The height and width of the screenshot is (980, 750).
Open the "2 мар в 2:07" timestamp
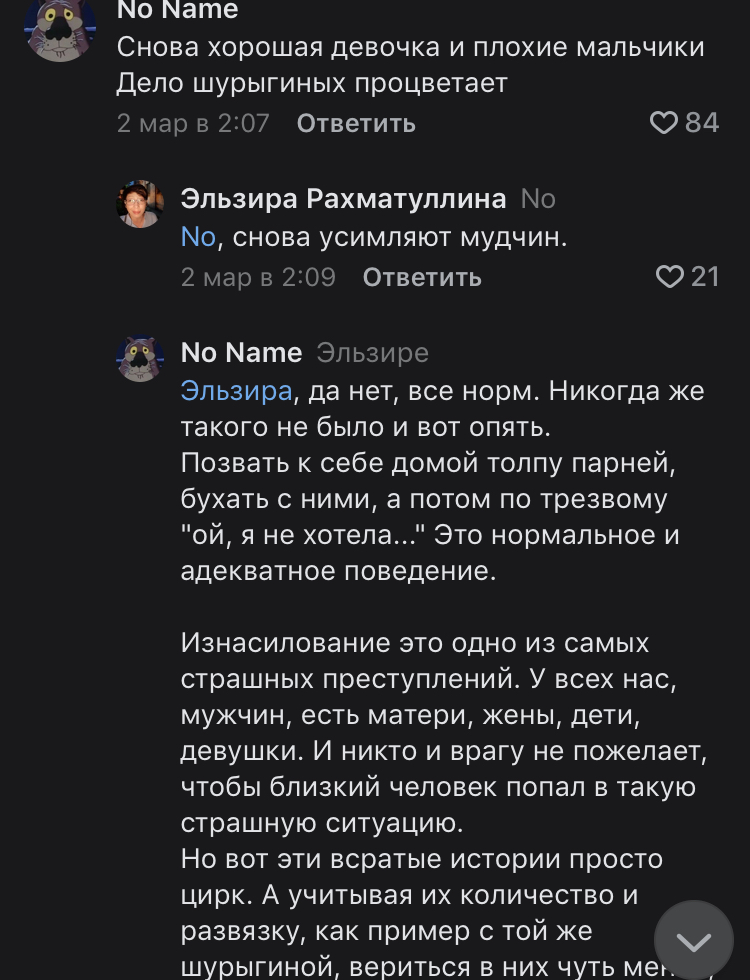click(x=193, y=123)
